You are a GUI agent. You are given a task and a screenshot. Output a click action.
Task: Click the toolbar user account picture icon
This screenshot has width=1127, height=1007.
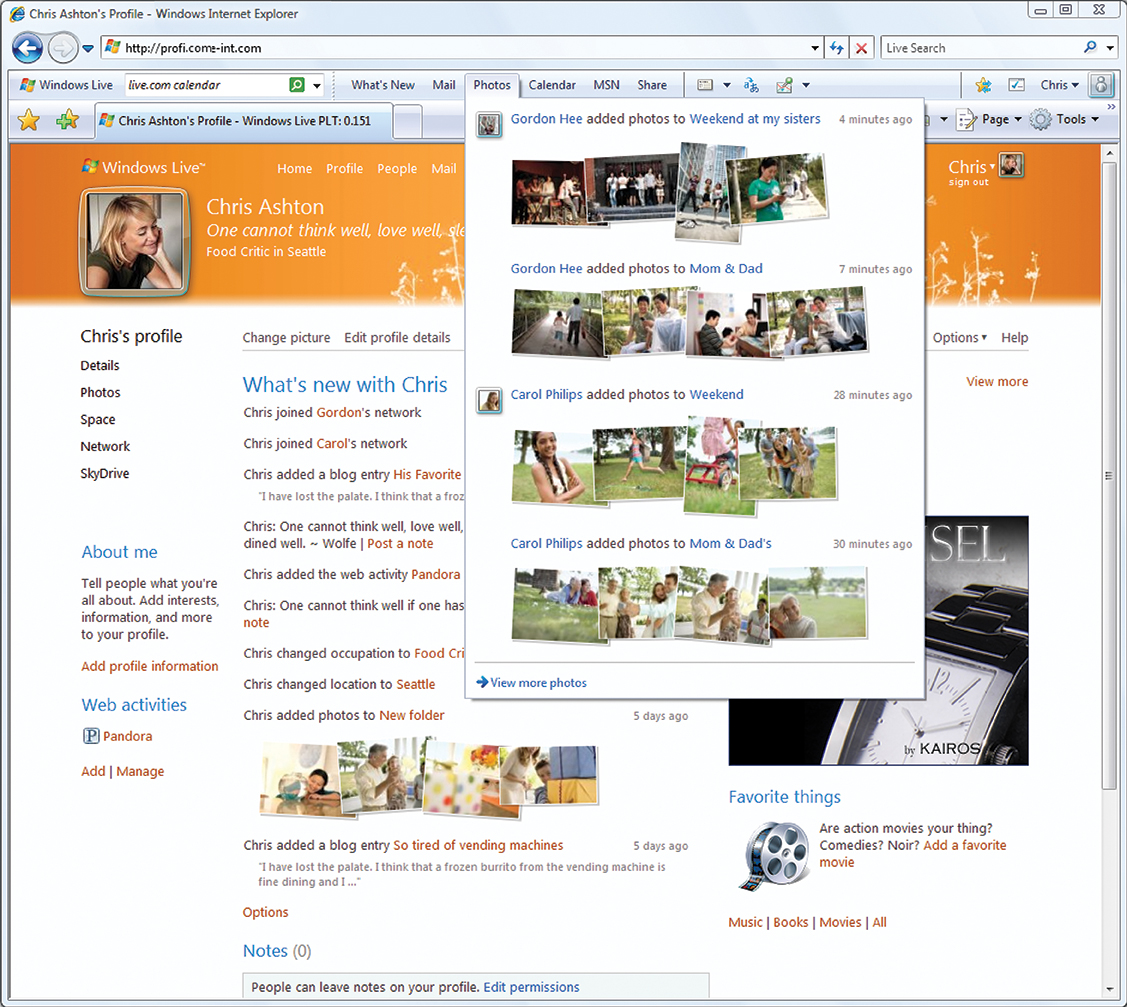point(1101,85)
